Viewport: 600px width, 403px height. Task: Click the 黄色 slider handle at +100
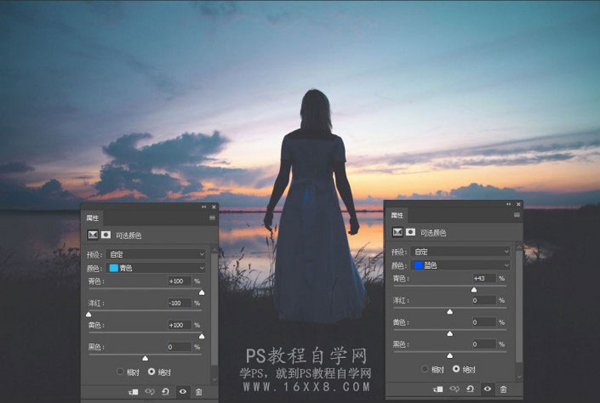(202, 336)
